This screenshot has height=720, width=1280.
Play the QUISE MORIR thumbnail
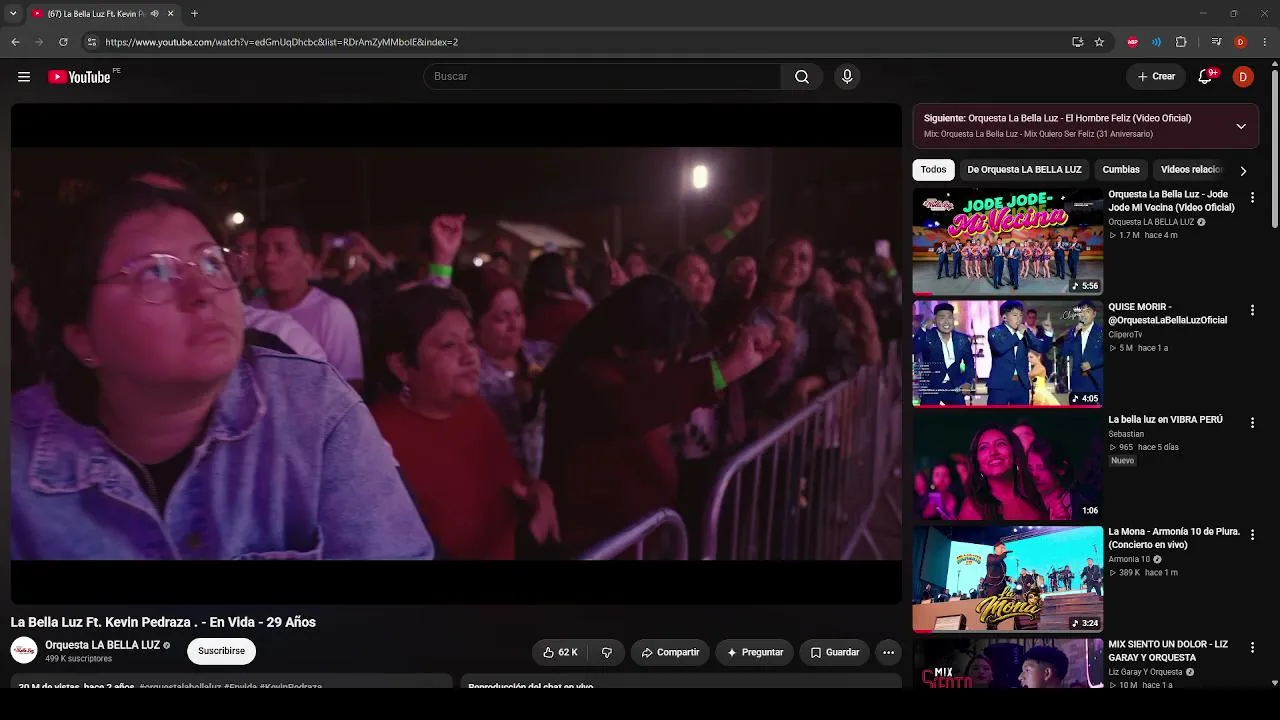point(1008,354)
